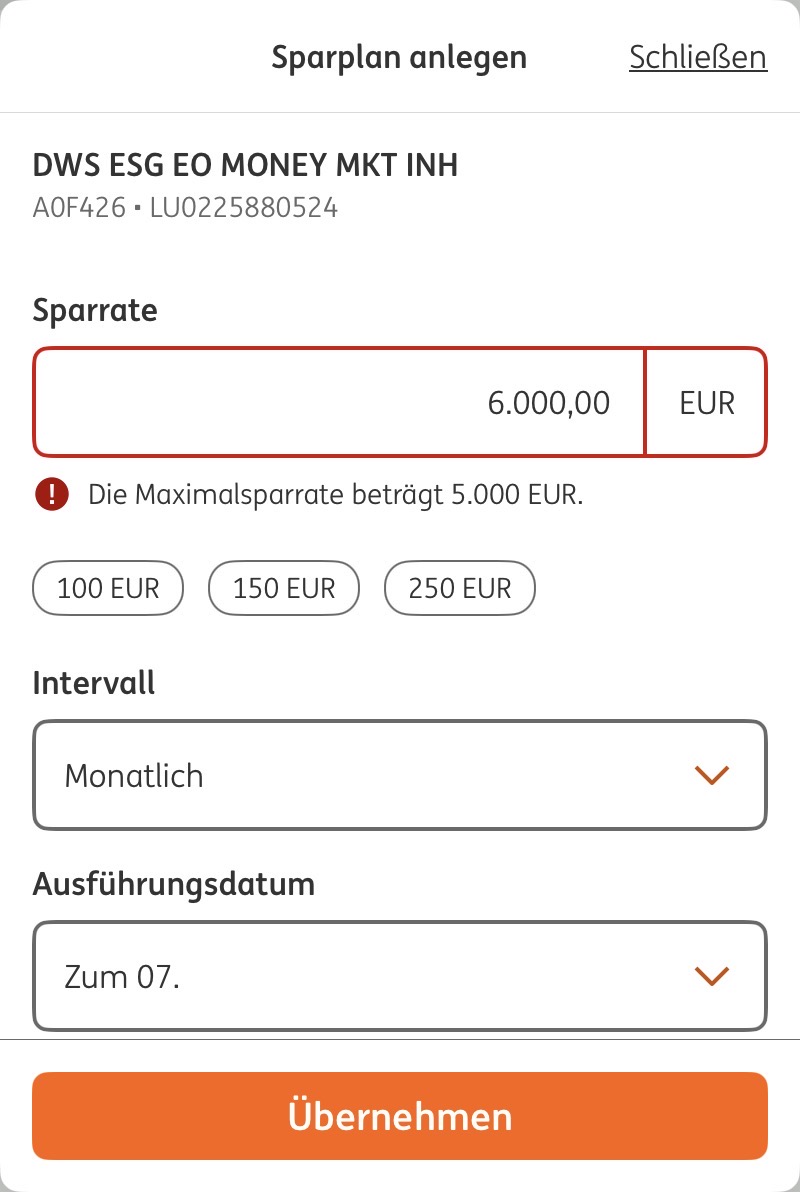Click the red error exclamation icon
The width and height of the screenshot is (800, 1192).
point(51,494)
